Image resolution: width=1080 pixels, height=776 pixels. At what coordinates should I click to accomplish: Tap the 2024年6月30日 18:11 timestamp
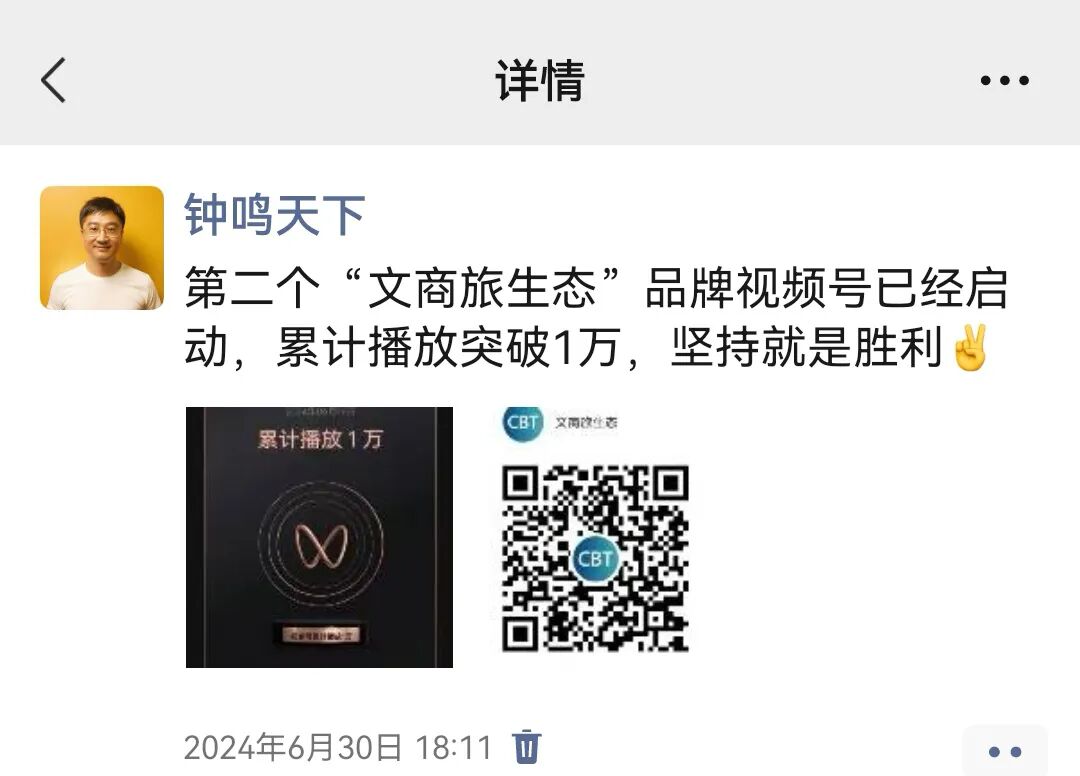pos(338,748)
